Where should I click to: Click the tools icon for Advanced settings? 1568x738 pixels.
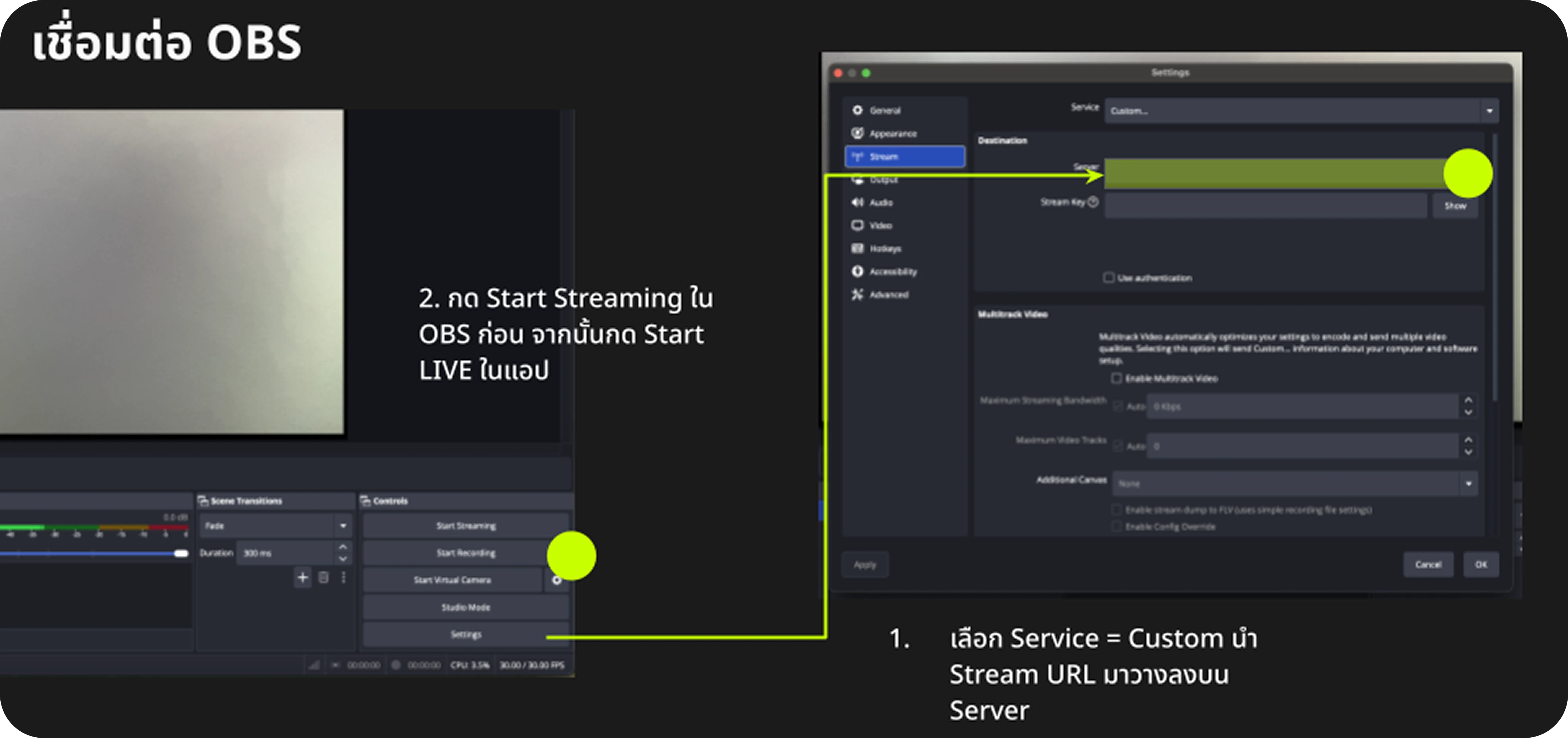click(x=857, y=295)
